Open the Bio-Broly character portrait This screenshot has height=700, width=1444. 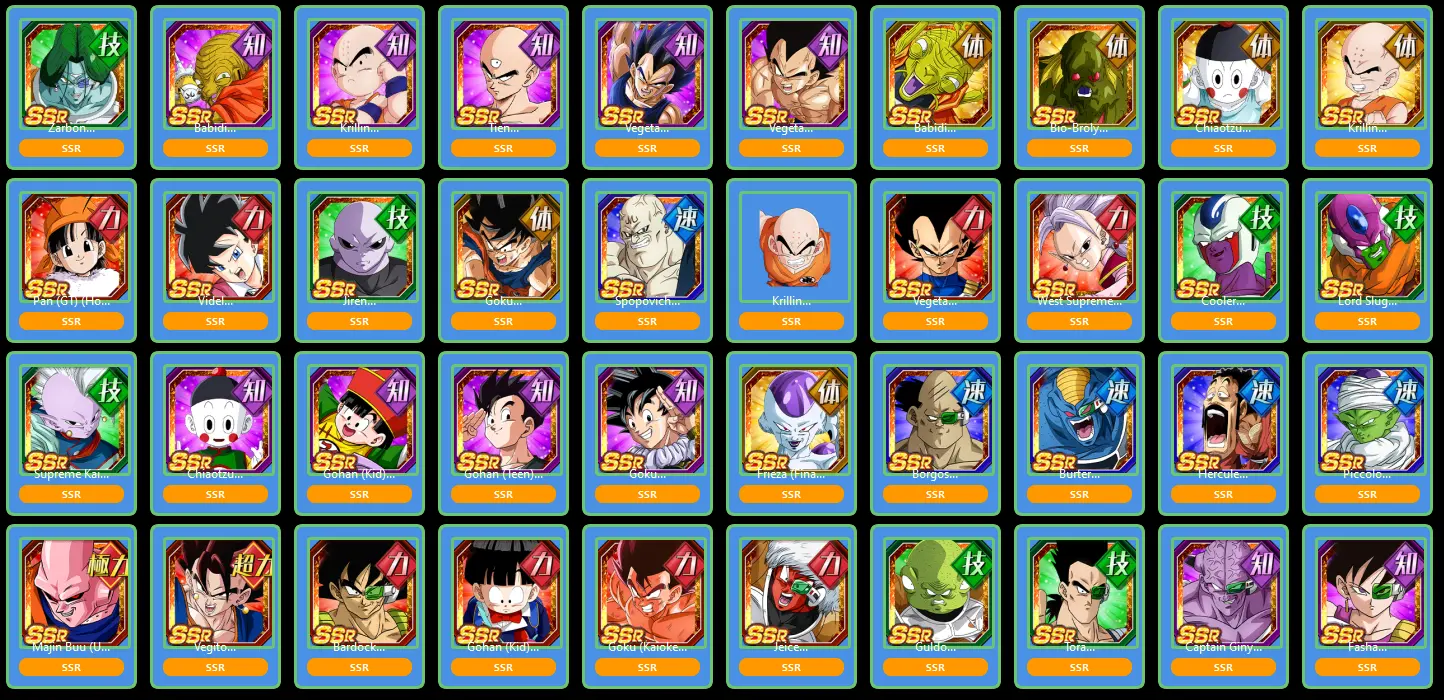click(x=1079, y=75)
